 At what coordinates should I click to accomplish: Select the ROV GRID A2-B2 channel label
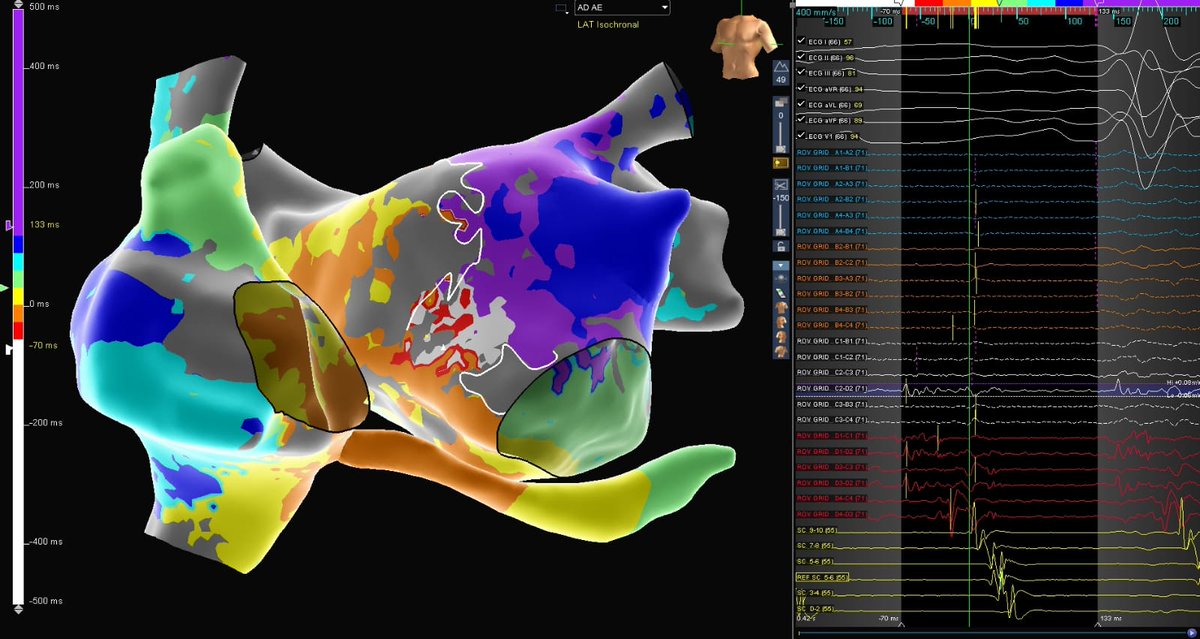[832, 199]
